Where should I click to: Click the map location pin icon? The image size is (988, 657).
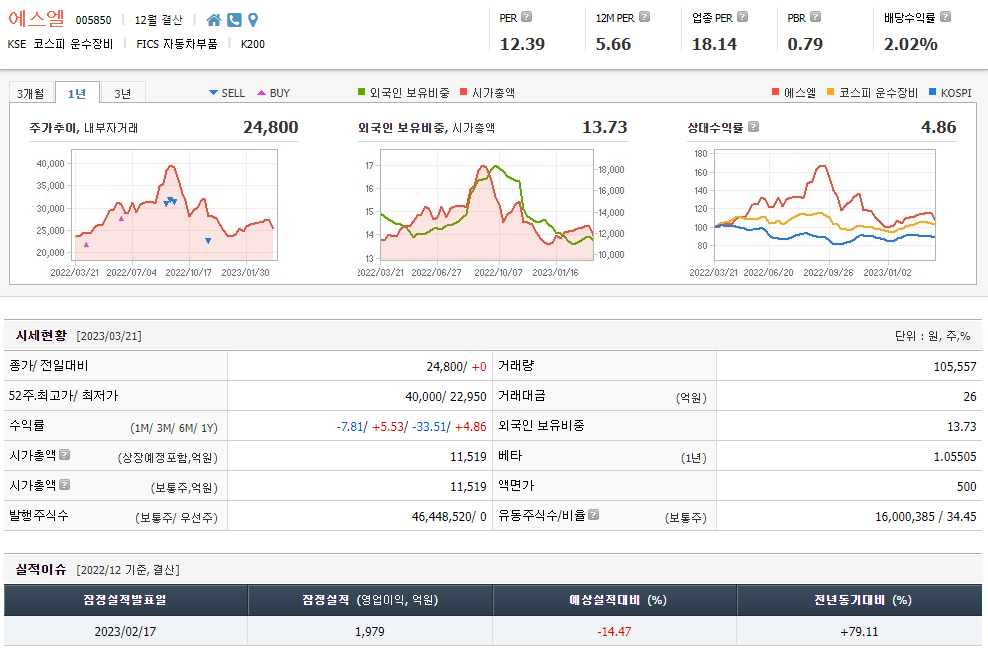pyautogui.click(x=253, y=20)
